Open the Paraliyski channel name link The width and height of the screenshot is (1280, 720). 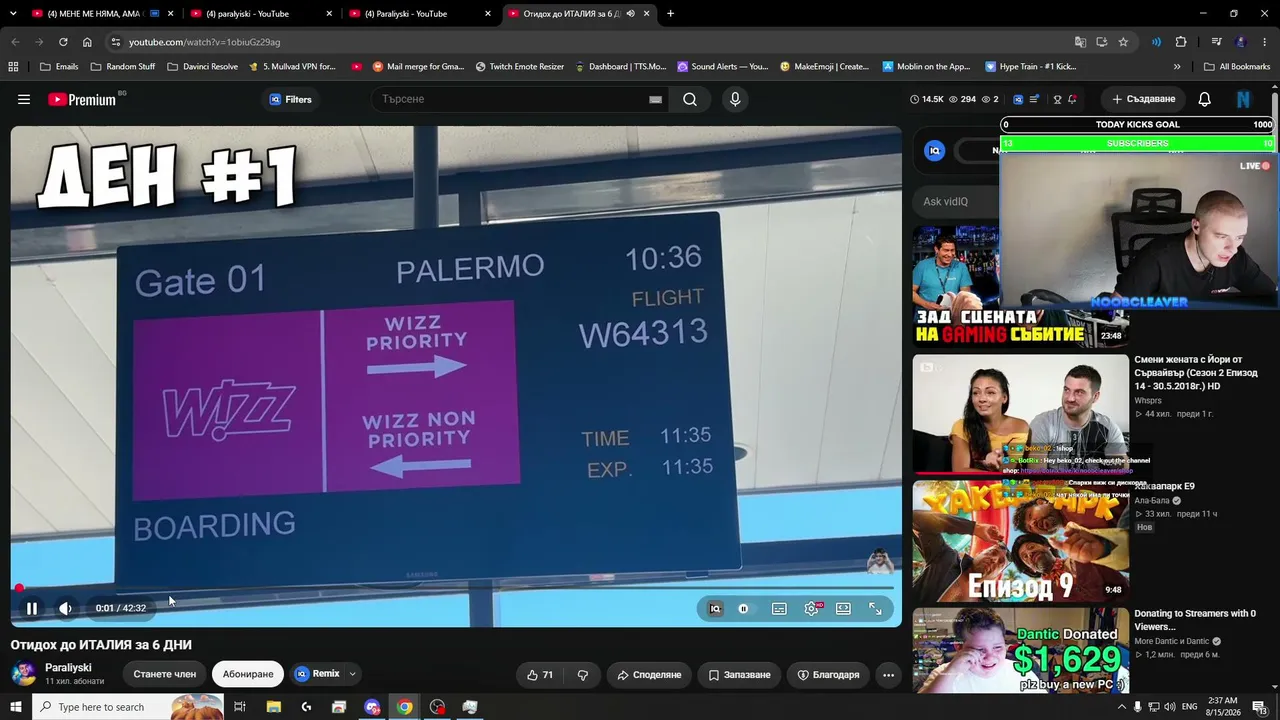tap(68, 667)
